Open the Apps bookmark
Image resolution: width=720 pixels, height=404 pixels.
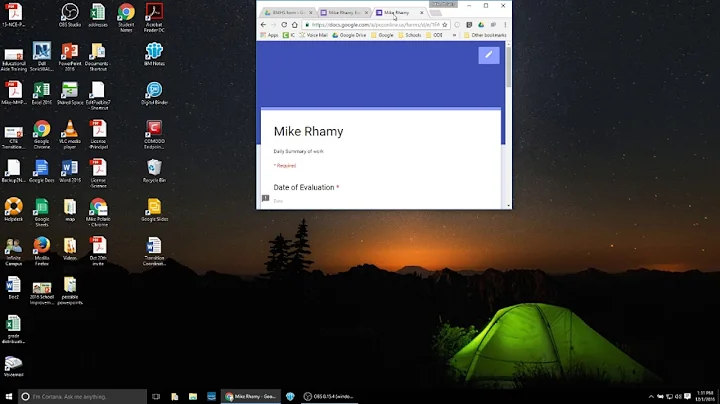(x=270, y=35)
